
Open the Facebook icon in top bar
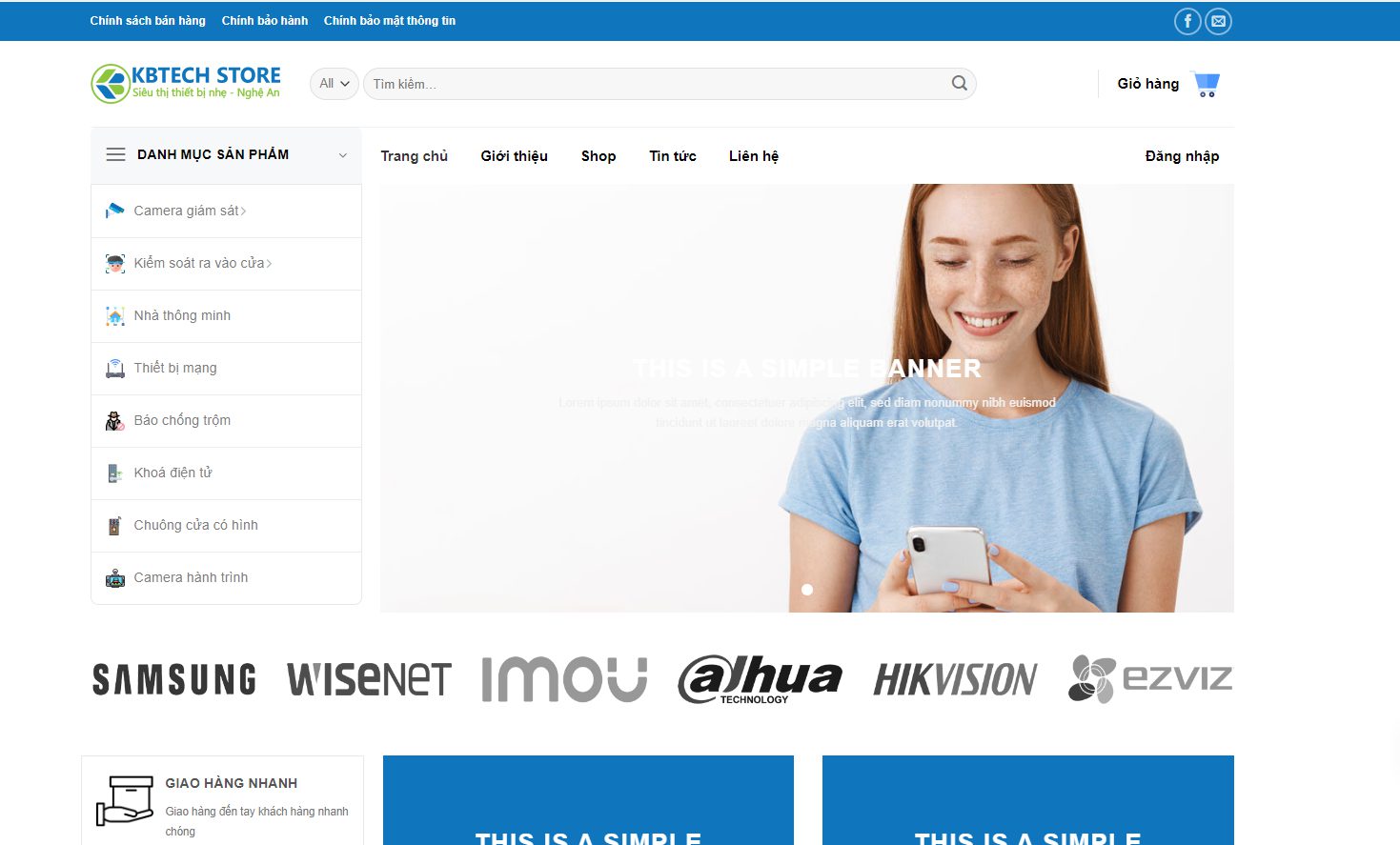[1187, 21]
